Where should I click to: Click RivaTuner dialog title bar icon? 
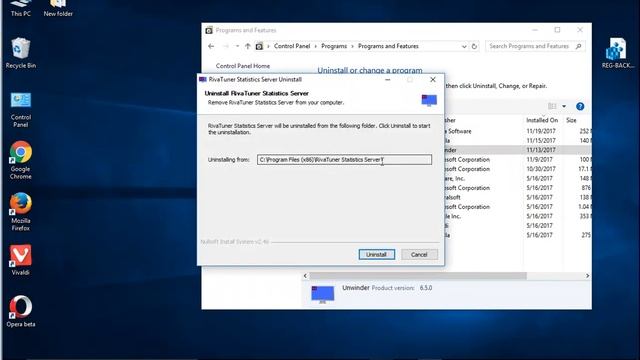tap(203, 79)
